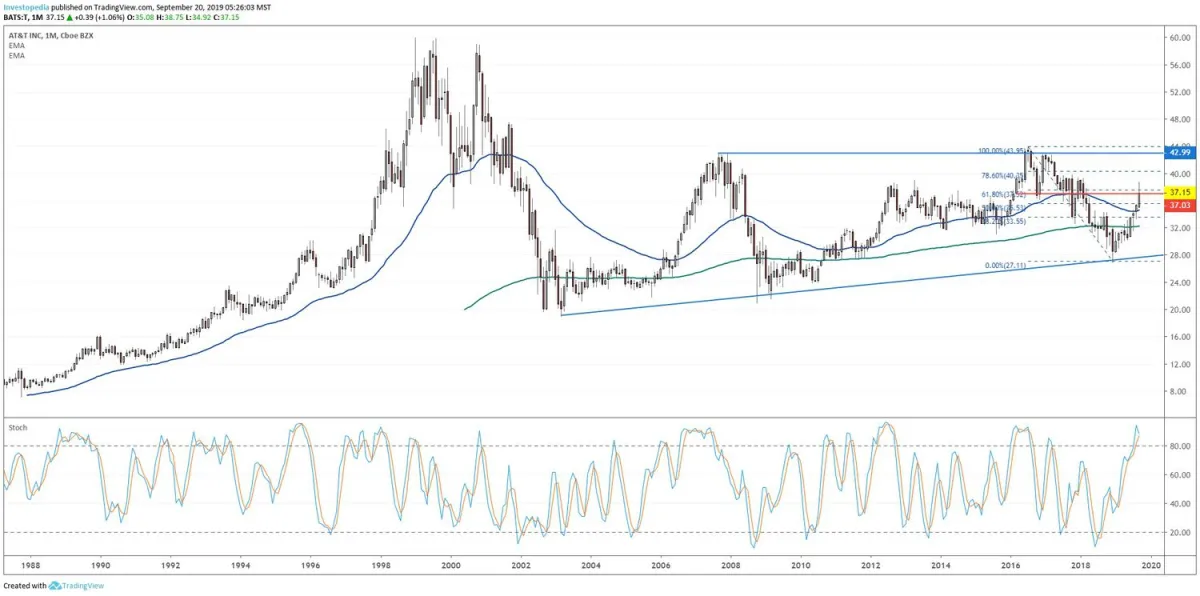Image resolution: width=1200 pixels, height=596 pixels.
Task: Click 24.00 on the price axis
Action: click(x=1178, y=283)
